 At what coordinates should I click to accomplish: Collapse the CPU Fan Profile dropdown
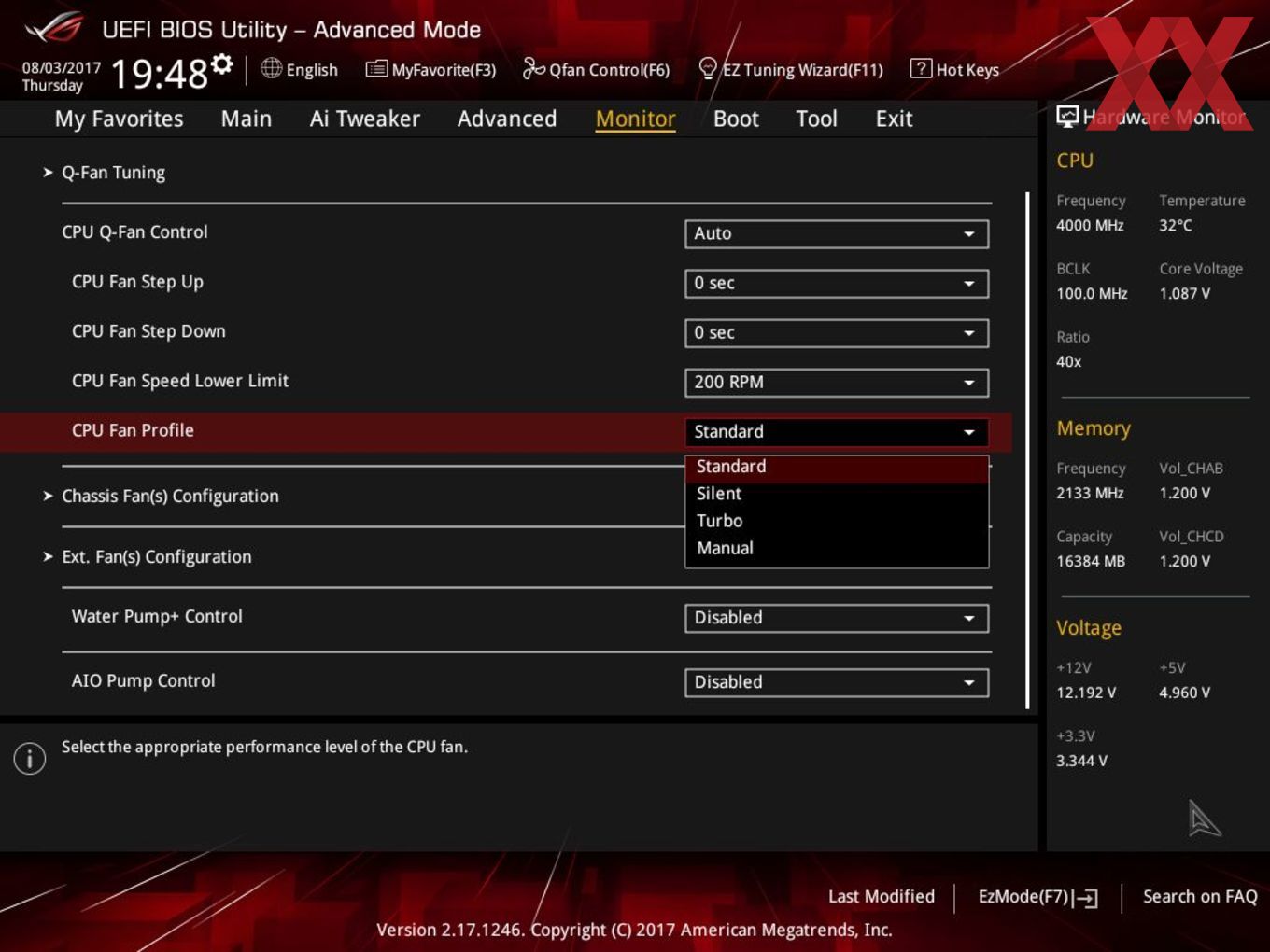pyautogui.click(x=836, y=431)
